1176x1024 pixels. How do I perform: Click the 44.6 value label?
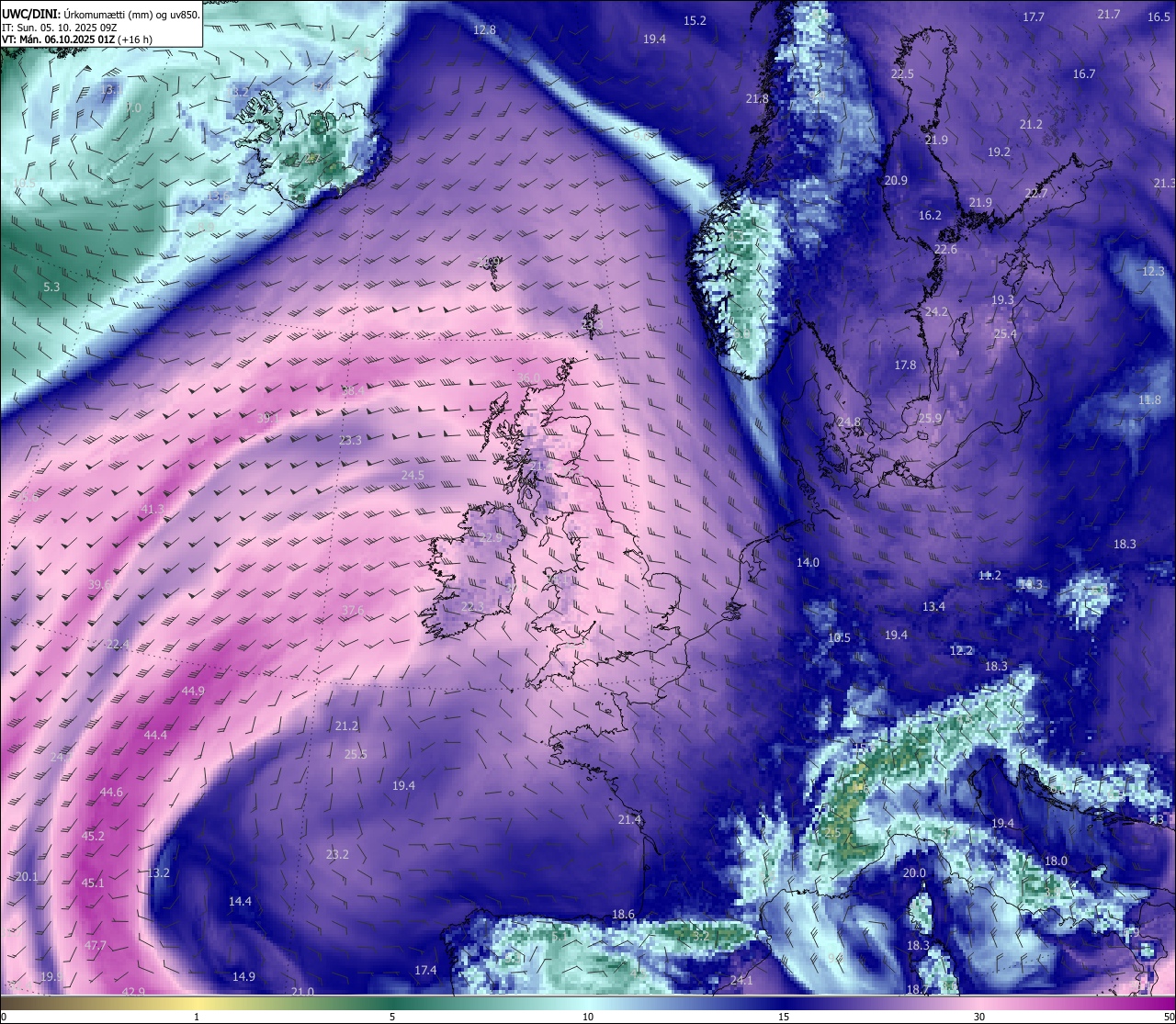pyautogui.click(x=111, y=792)
